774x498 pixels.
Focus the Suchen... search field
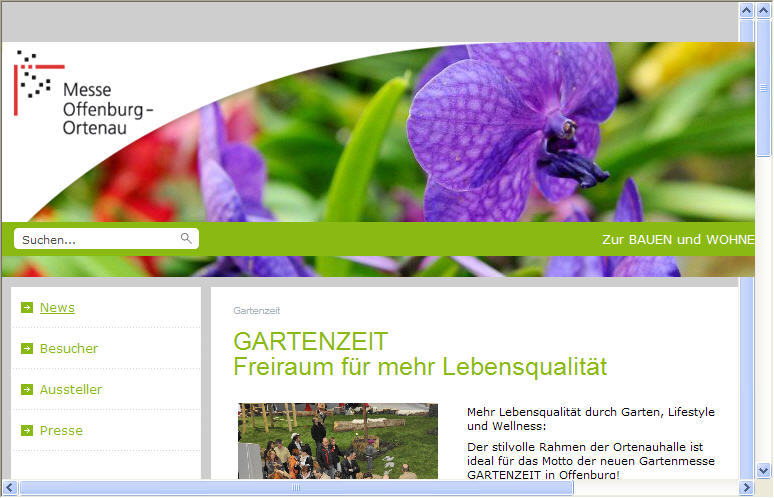click(106, 239)
